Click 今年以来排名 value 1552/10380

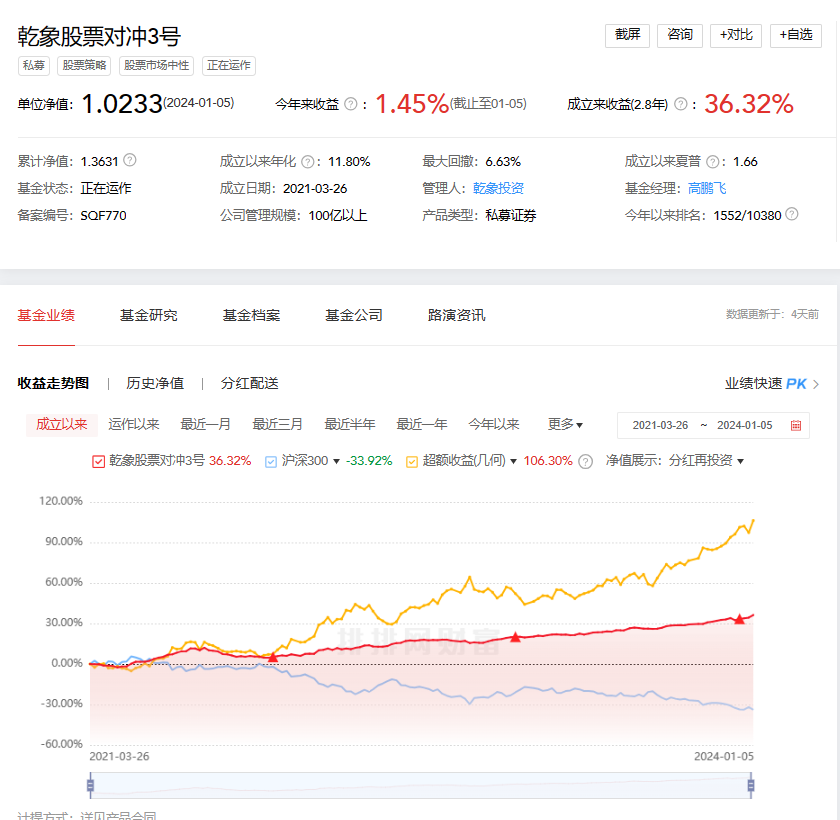click(747, 216)
